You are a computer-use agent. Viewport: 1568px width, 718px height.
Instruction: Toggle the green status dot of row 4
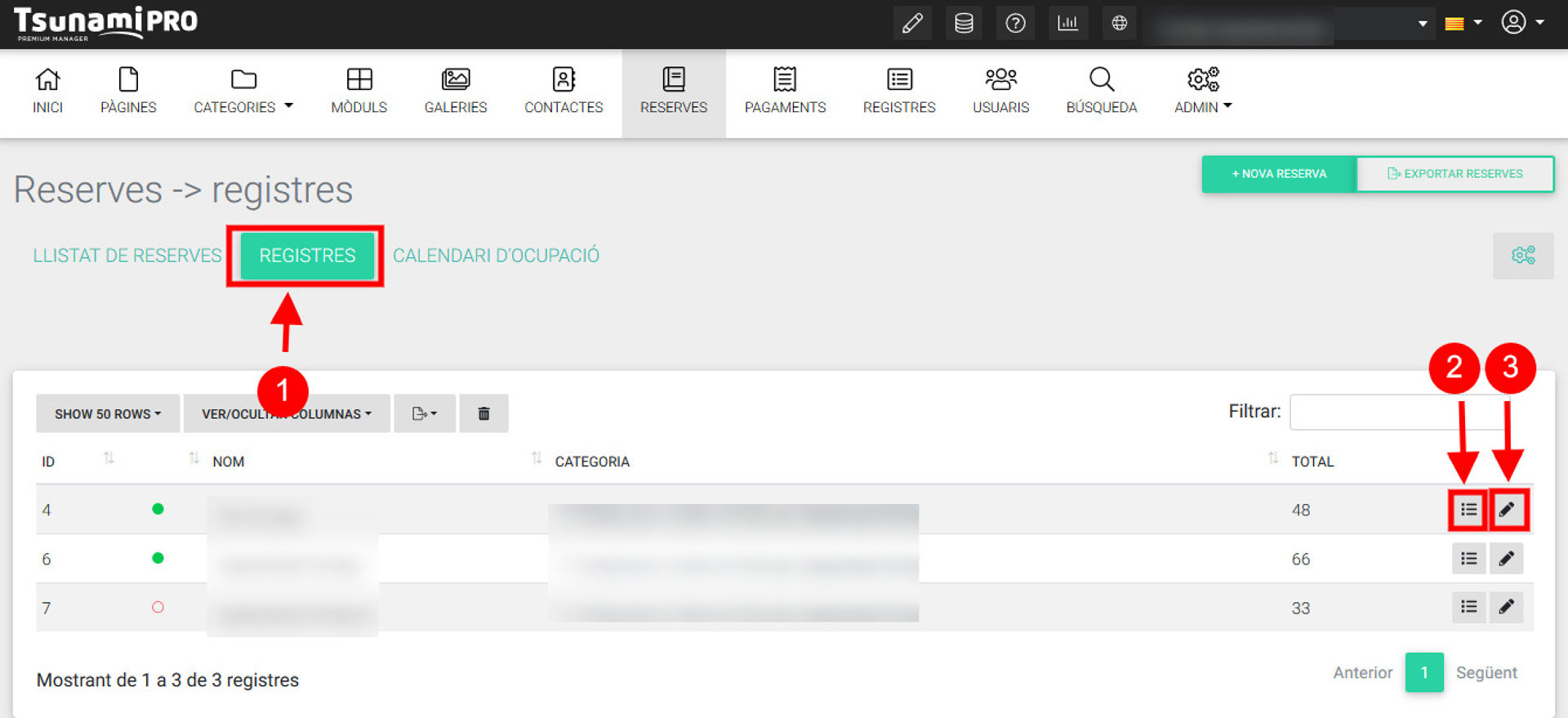pos(158,509)
